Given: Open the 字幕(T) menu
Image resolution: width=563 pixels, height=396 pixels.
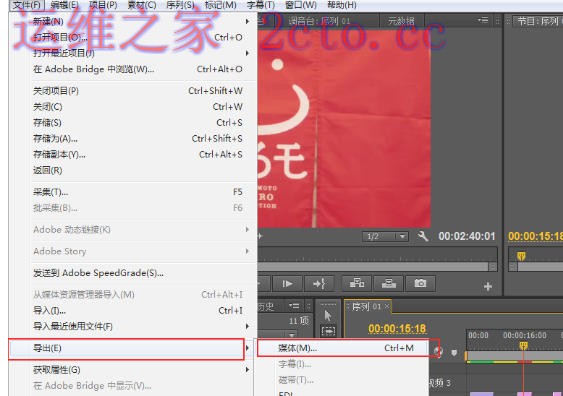Looking at the screenshot, I should pyautogui.click(x=261, y=5).
